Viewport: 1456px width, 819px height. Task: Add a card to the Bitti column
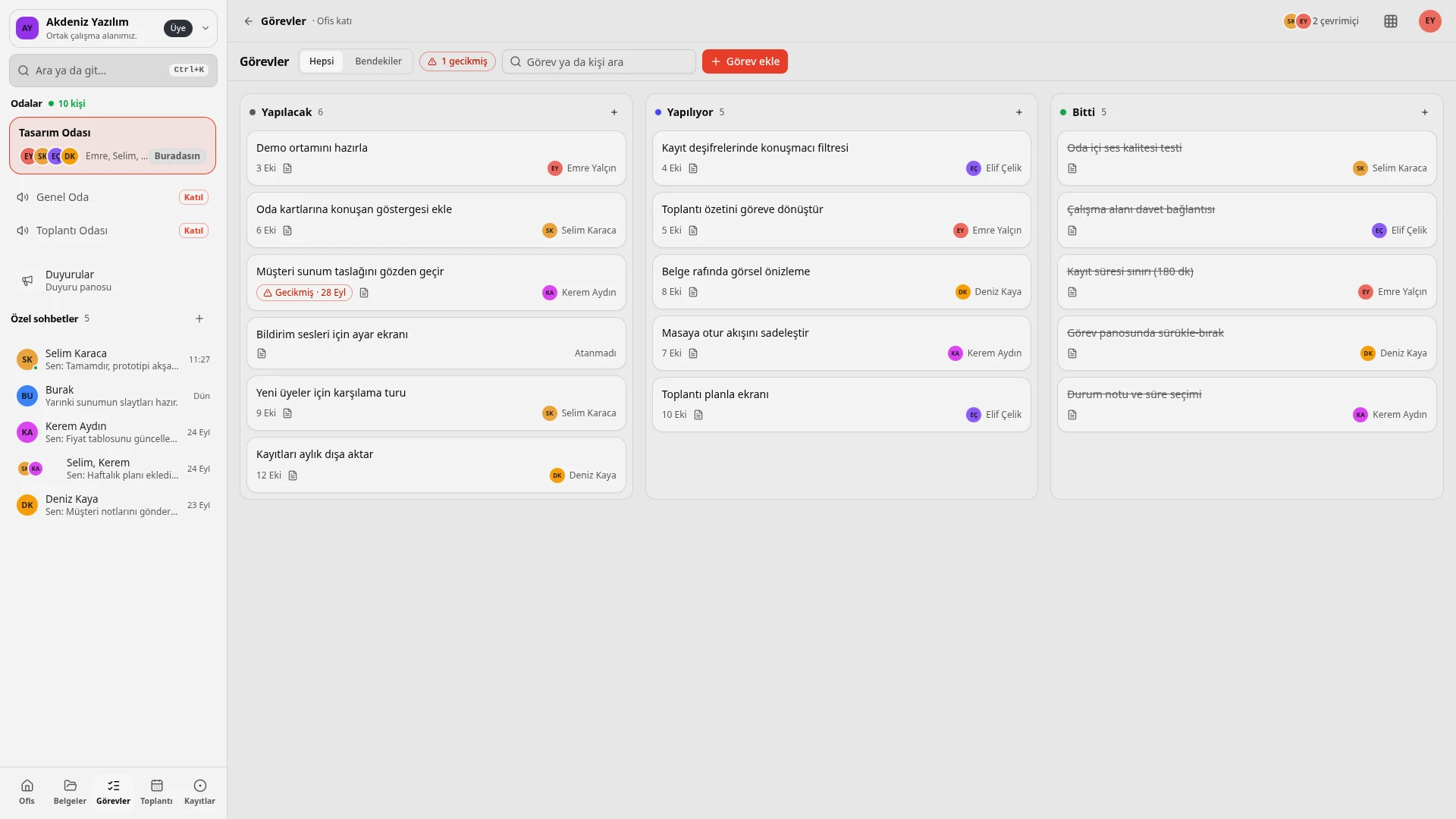[x=1425, y=112]
